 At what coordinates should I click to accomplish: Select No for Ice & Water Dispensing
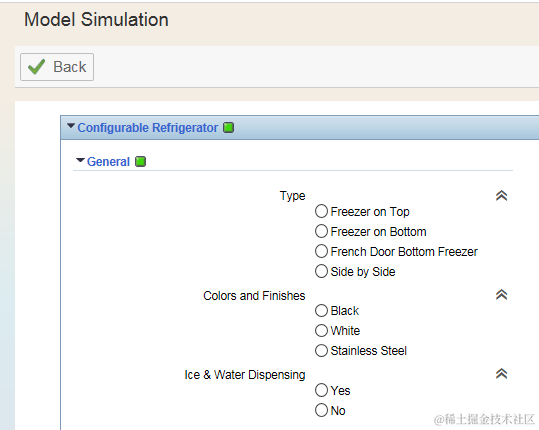pyautogui.click(x=321, y=410)
